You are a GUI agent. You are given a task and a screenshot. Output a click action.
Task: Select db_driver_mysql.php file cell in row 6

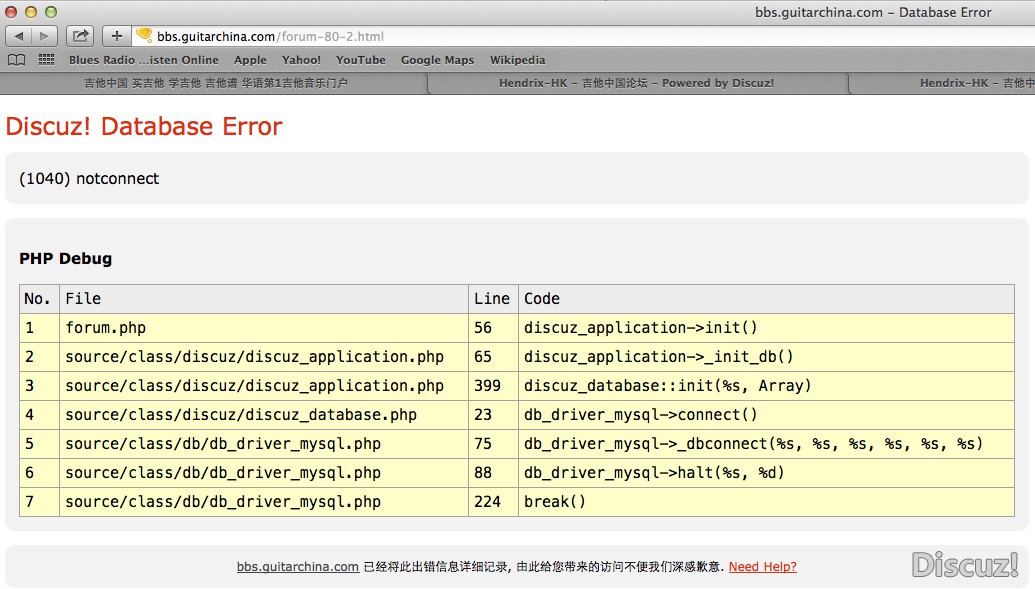(264, 473)
